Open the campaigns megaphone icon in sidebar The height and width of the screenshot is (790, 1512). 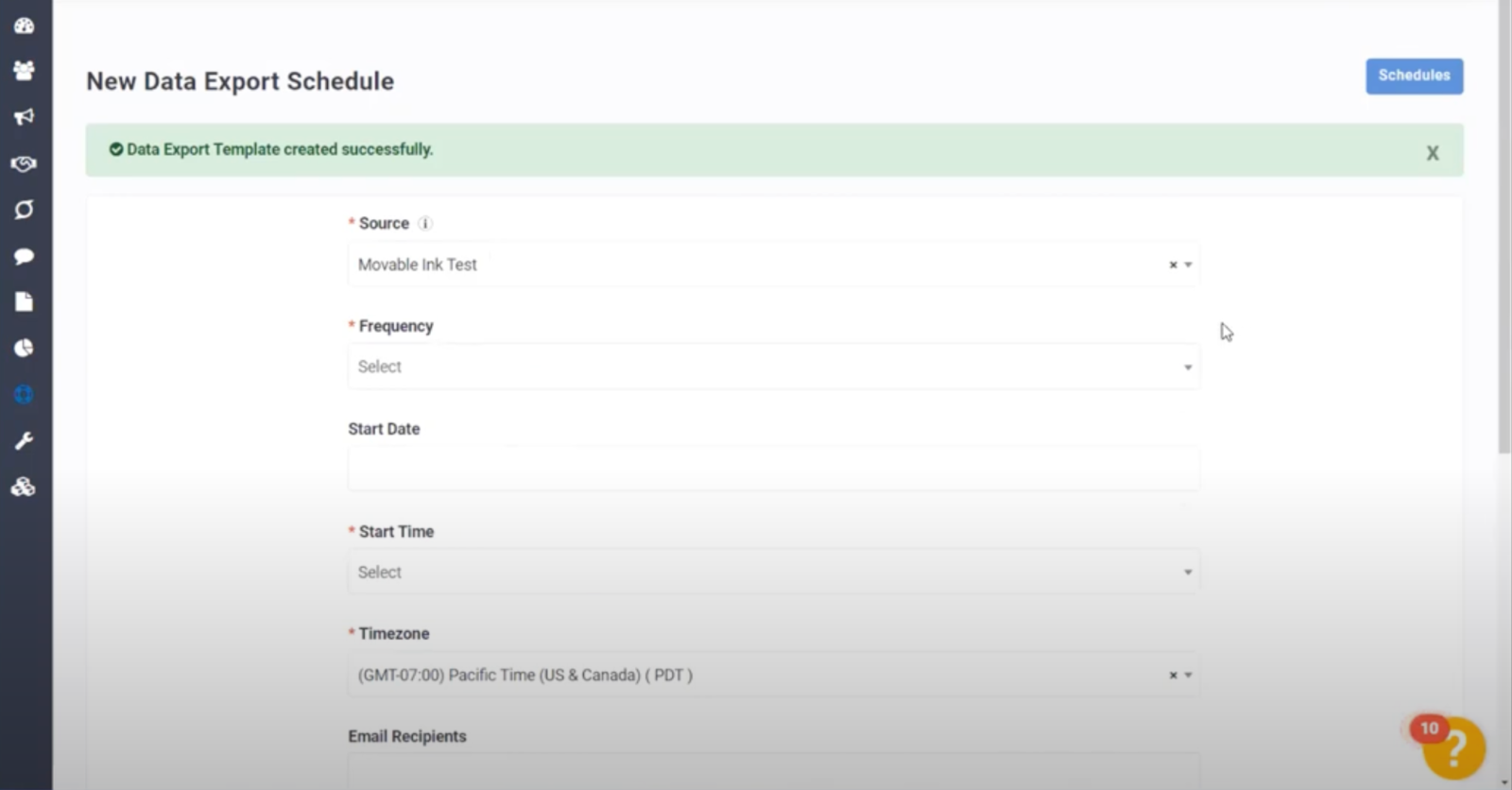point(24,117)
